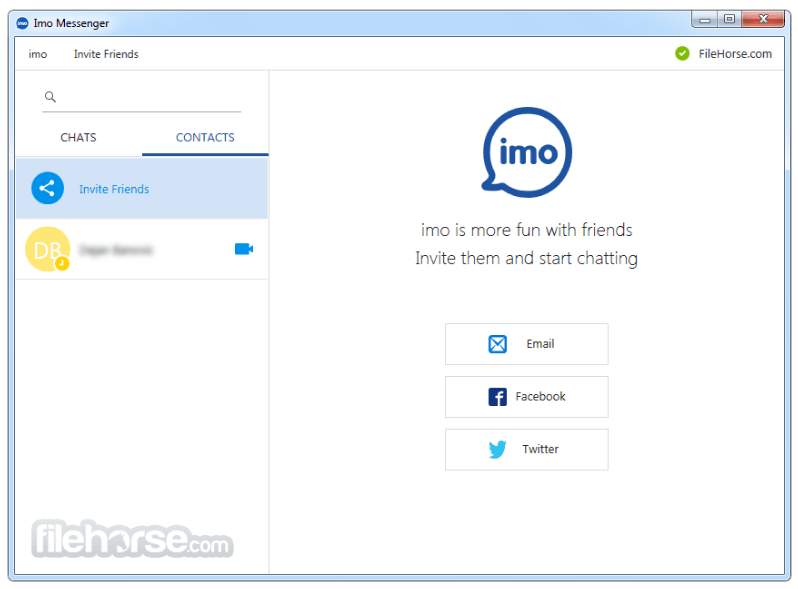Click the Twitter bird icon
Screen dimensions: 798x589
pyautogui.click(x=497, y=450)
